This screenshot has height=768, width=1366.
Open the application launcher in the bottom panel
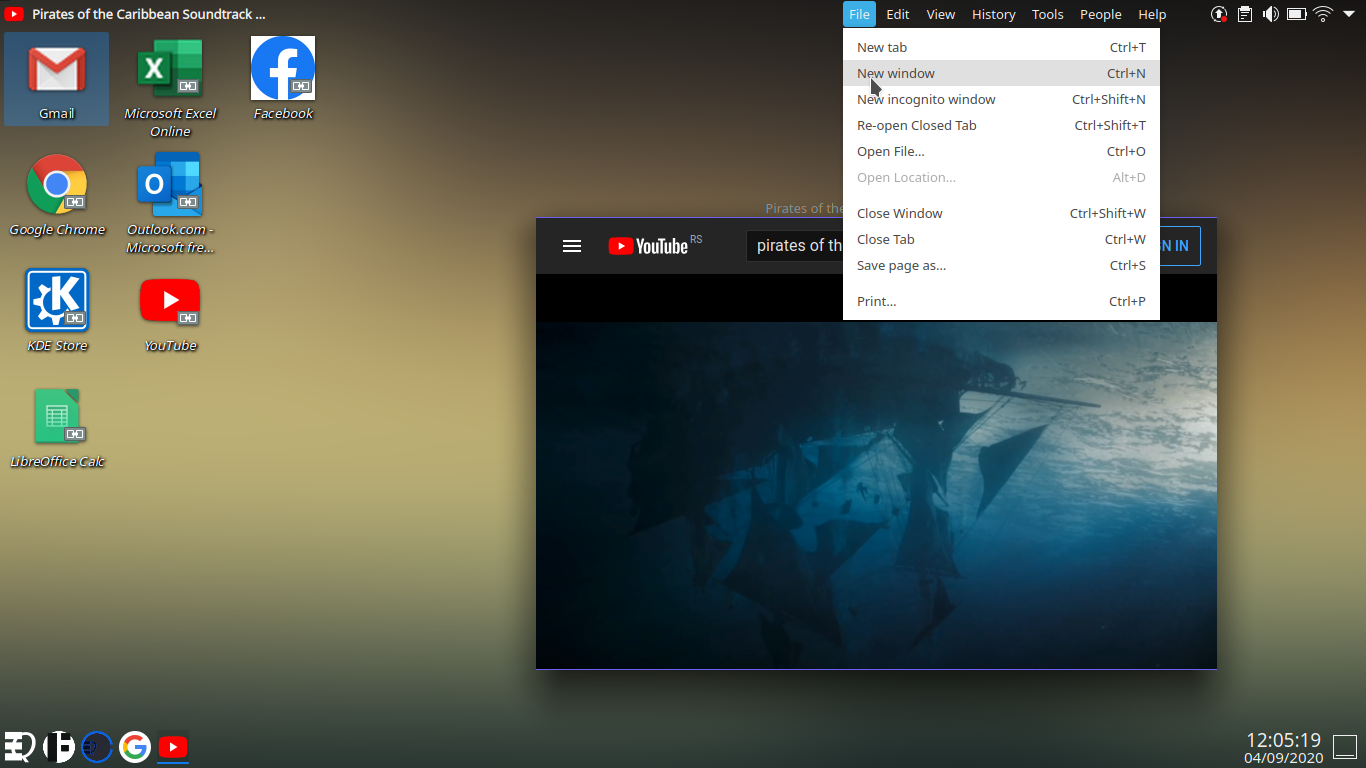click(x=20, y=747)
